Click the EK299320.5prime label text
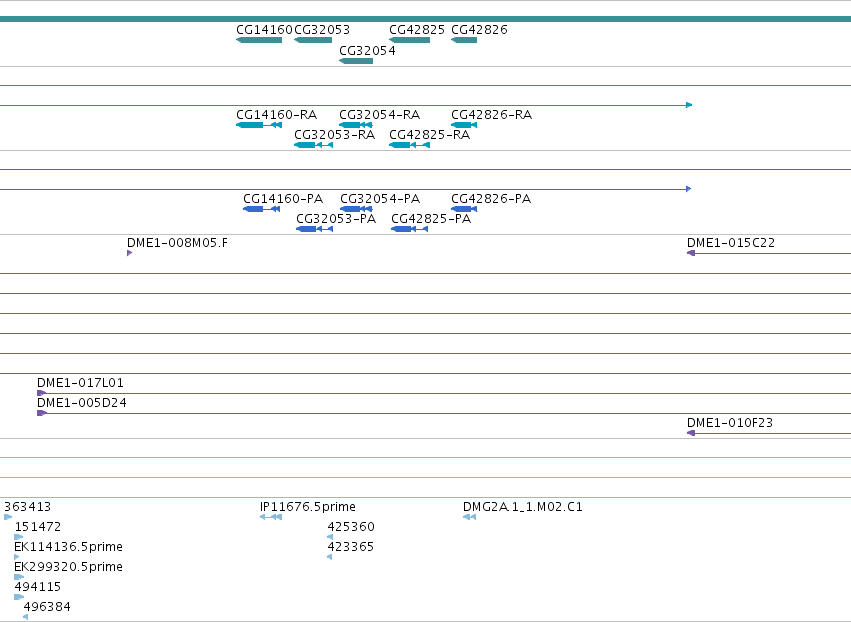The width and height of the screenshot is (851, 622). coord(68,567)
